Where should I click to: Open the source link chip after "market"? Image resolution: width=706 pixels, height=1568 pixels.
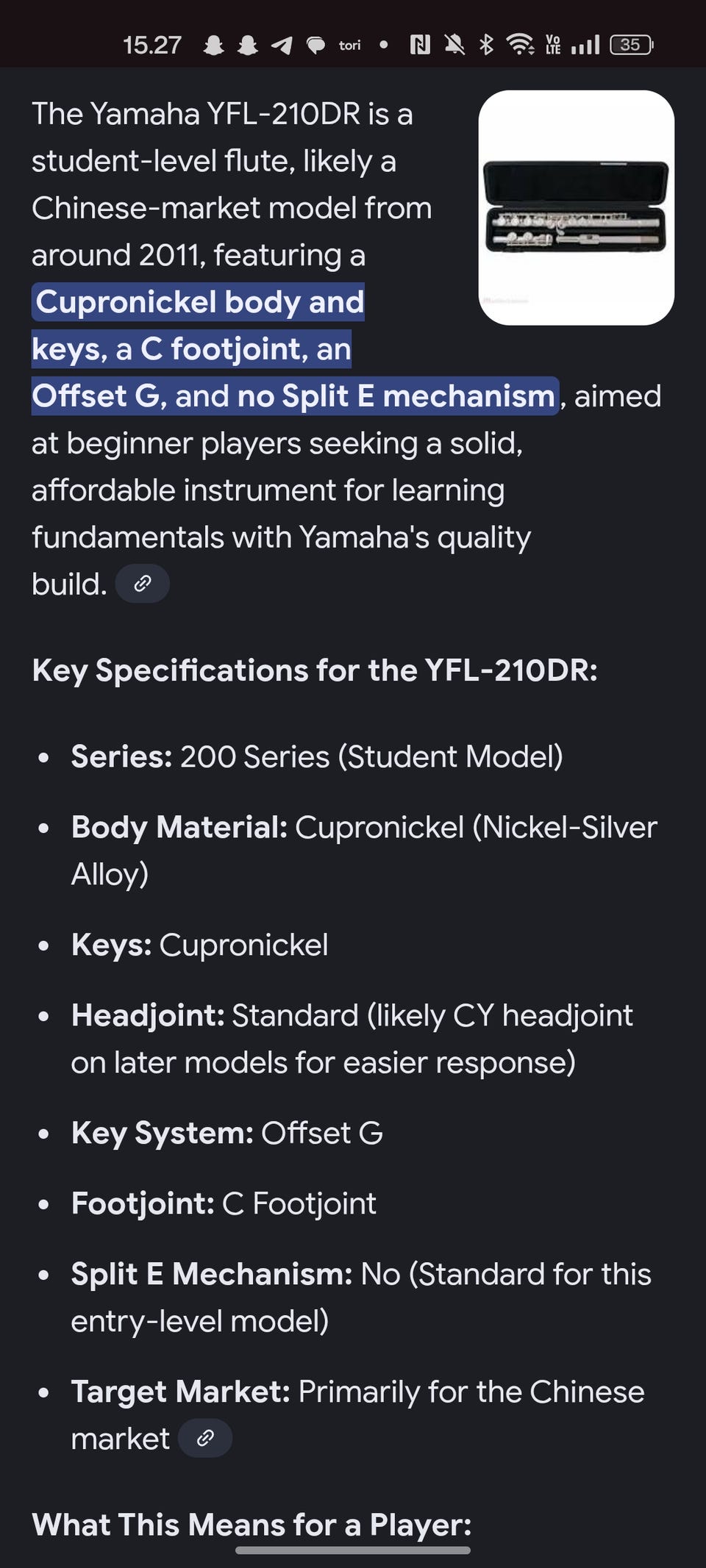click(x=205, y=1438)
